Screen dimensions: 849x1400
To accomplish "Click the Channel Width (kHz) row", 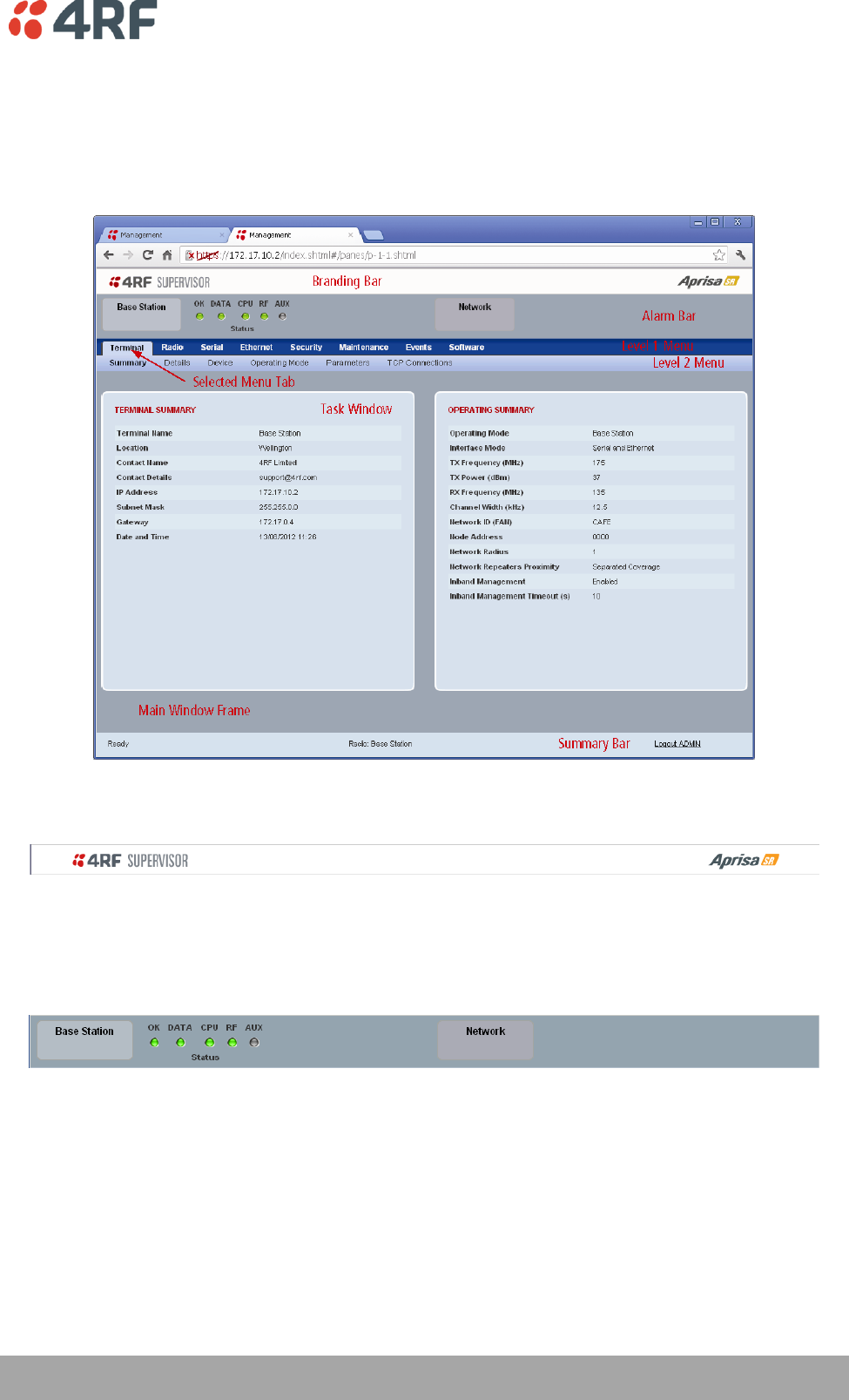I will [x=590, y=507].
